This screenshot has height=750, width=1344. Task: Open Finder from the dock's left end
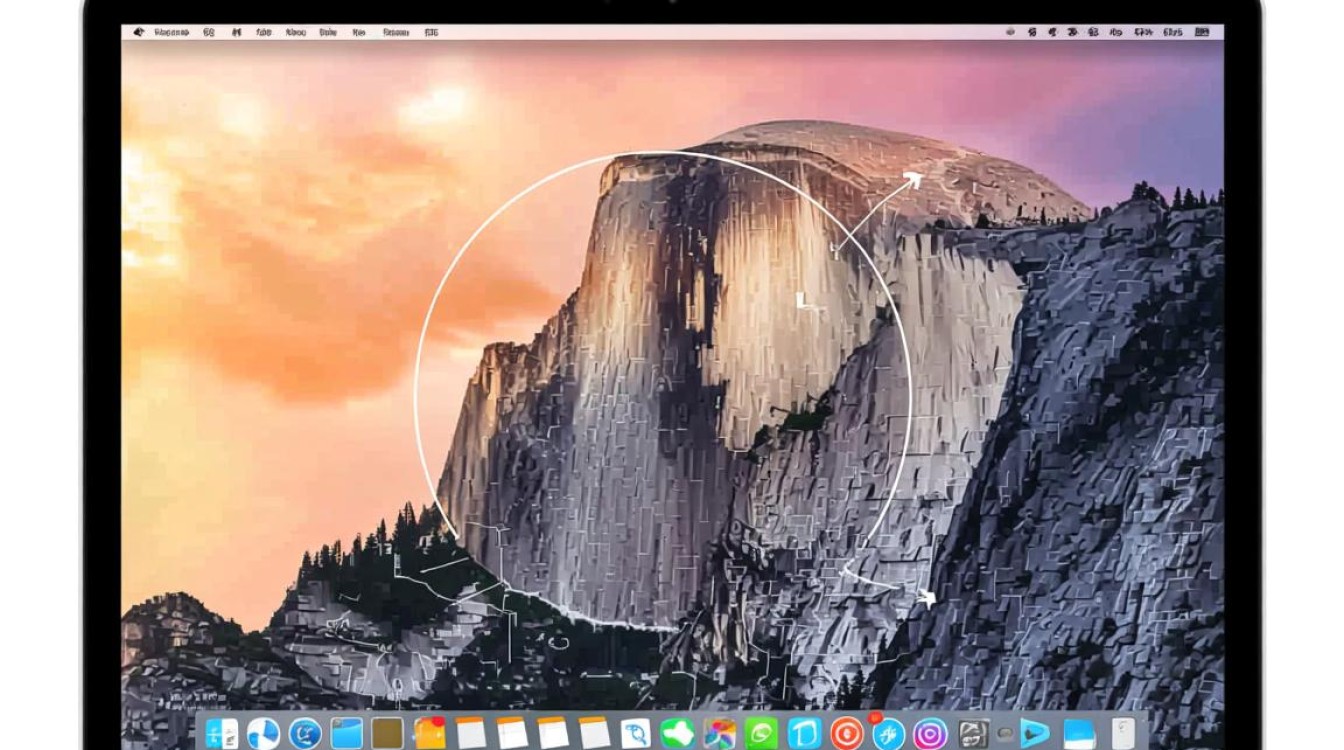(222, 733)
